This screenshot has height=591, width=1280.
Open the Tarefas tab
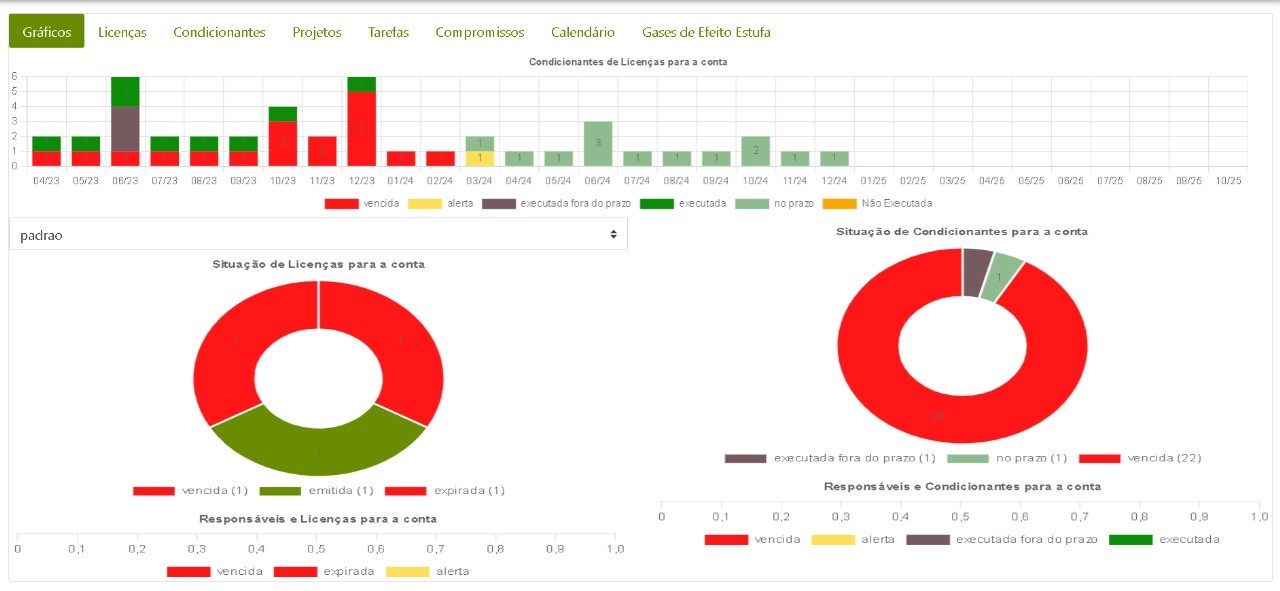388,32
